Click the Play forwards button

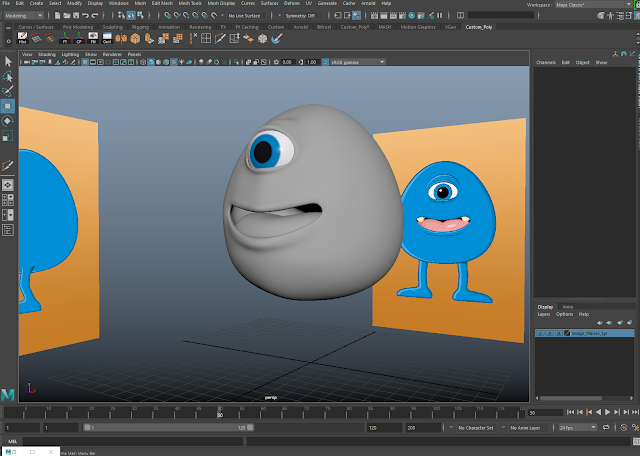(x=607, y=412)
